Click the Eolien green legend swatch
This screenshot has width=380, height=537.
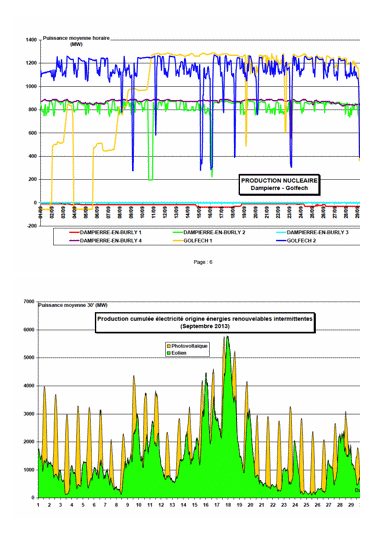click(x=168, y=353)
